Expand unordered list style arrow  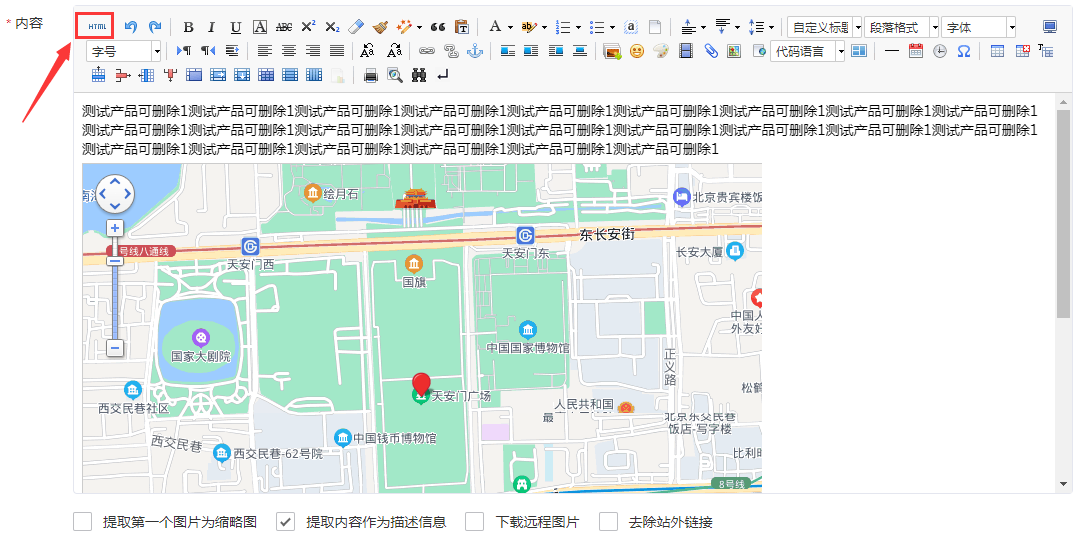click(612, 28)
